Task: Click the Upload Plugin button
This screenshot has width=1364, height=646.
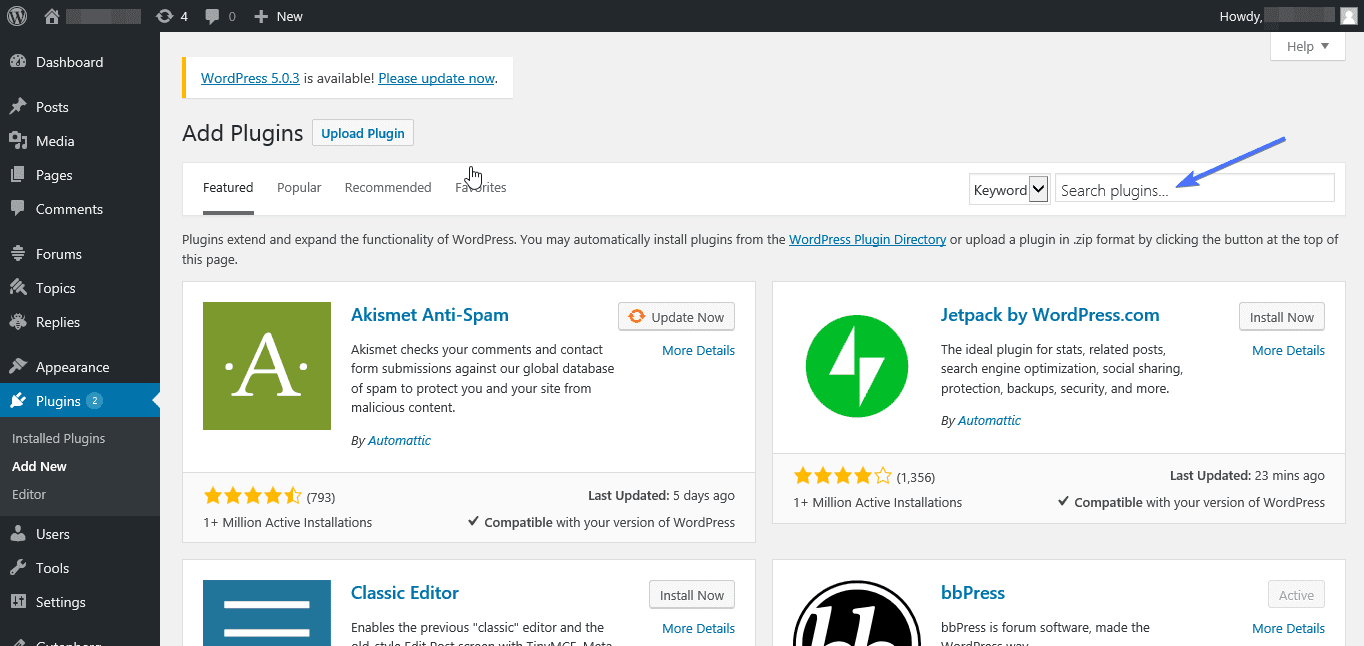Action: [363, 133]
